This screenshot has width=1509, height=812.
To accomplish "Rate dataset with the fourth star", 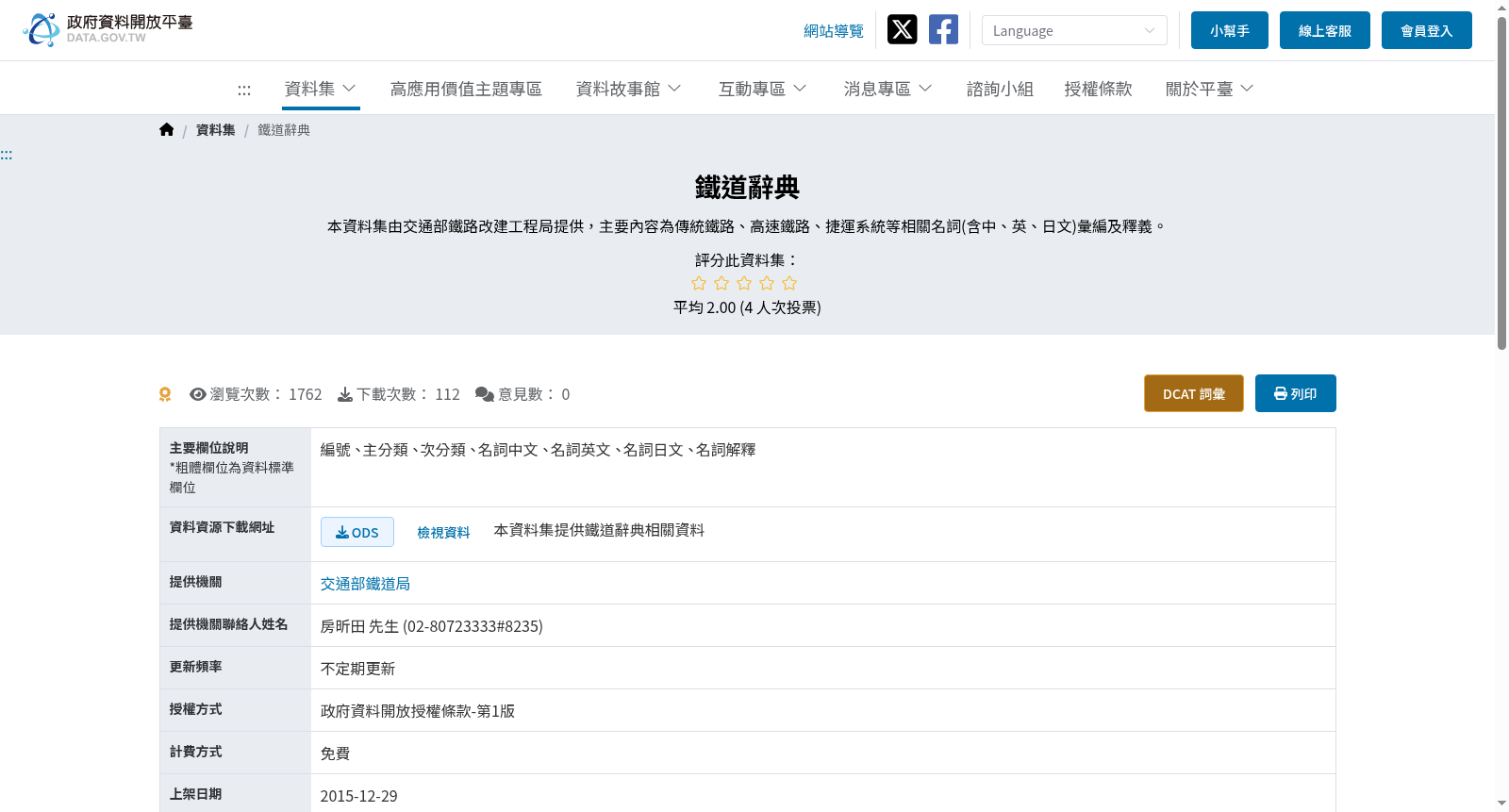I will click(767, 283).
